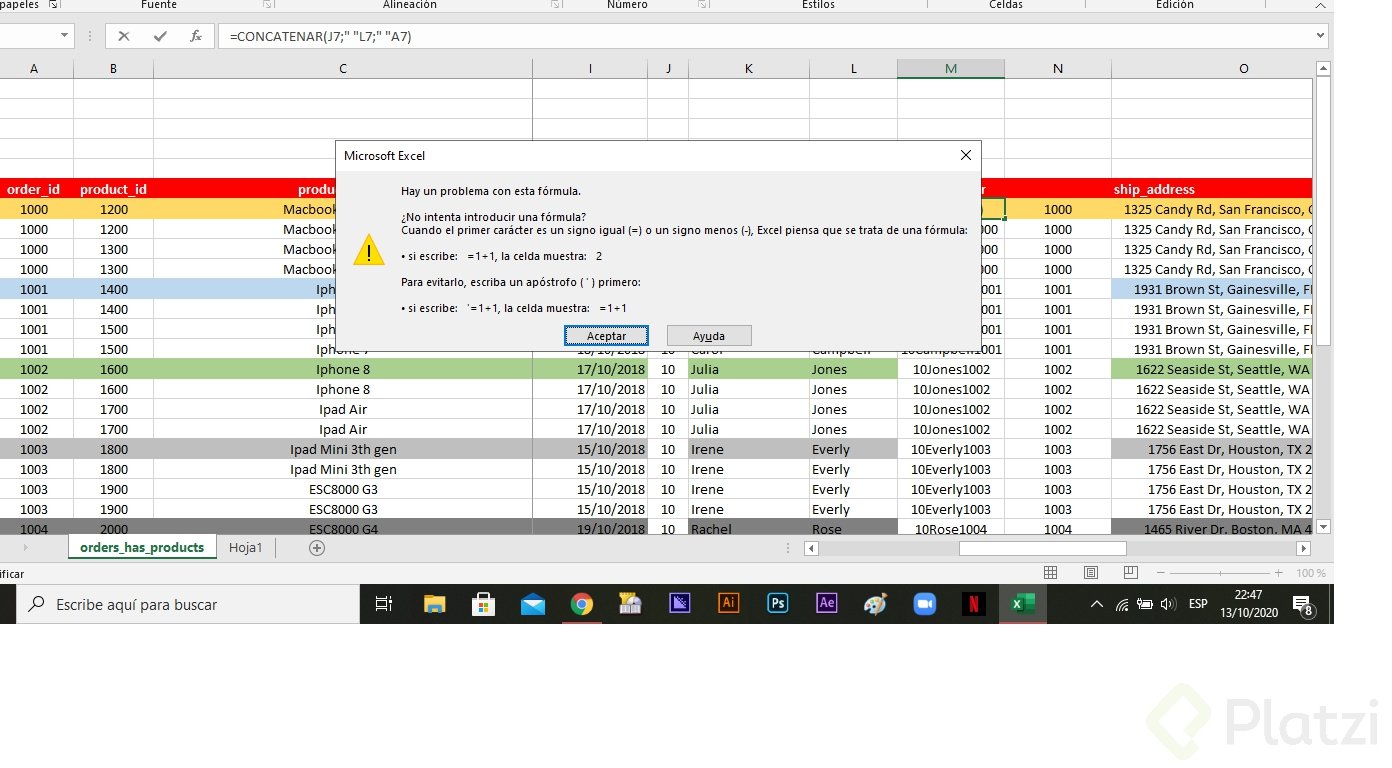Click Aceptar in the Excel dialog
Viewport: 1392px width, 768px height.
pyautogui.click(x=606, y=336)
